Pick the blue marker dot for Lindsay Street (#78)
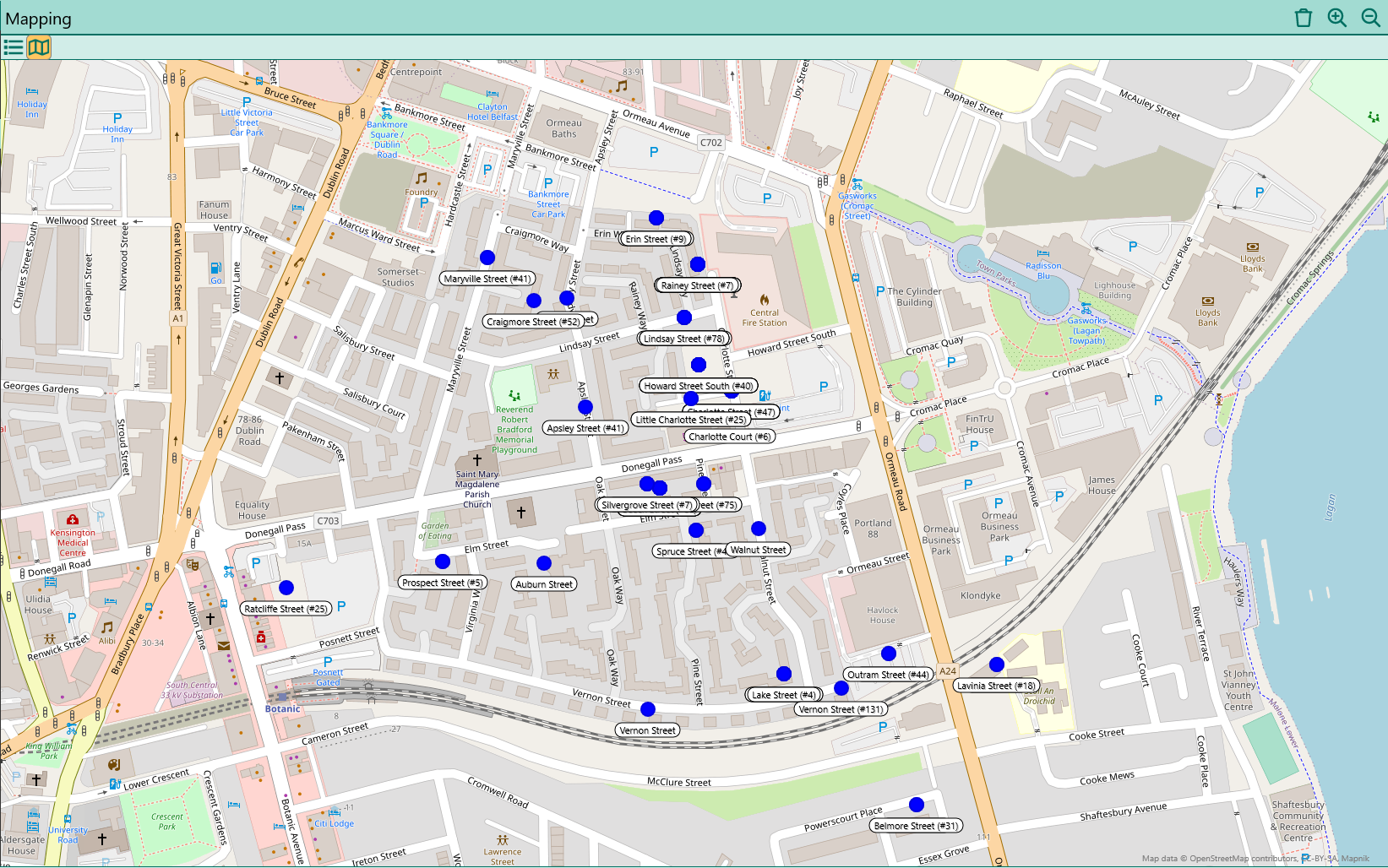The width and height of the screenshot is (1388, 868). (684, 317)
